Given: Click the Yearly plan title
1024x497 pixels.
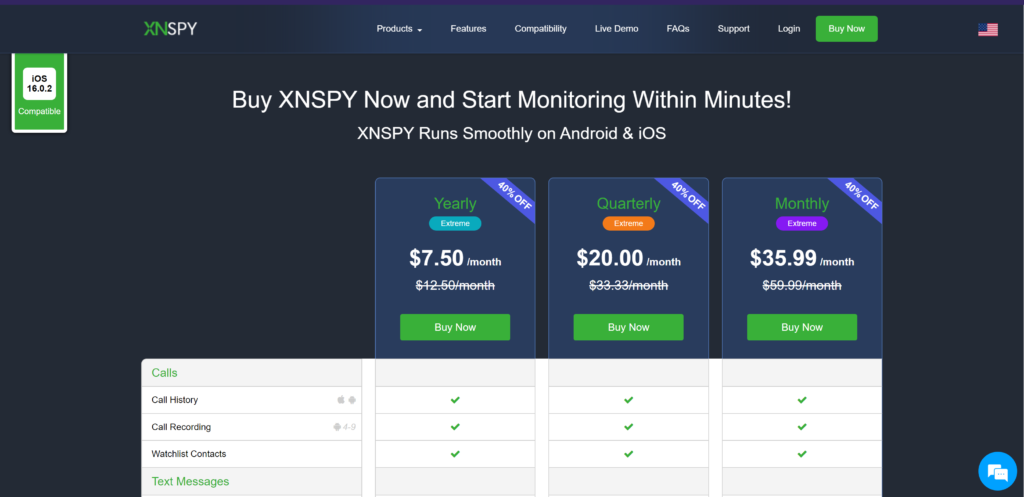Looking at the screenshot, I should point(455,204).
